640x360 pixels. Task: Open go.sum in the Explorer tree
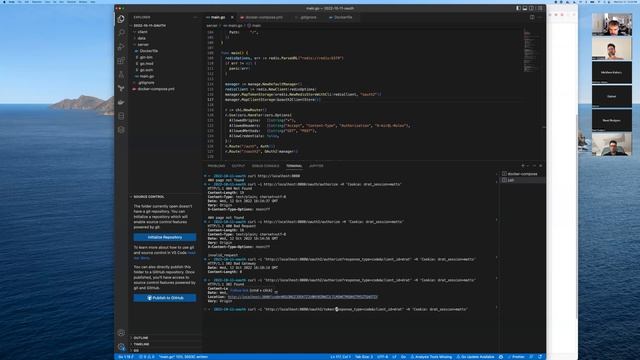[165, 70]
